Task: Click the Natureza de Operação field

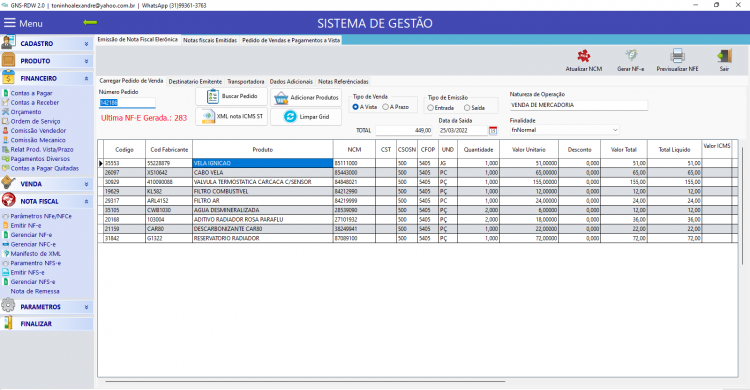Action: click(x=579, y=105)
